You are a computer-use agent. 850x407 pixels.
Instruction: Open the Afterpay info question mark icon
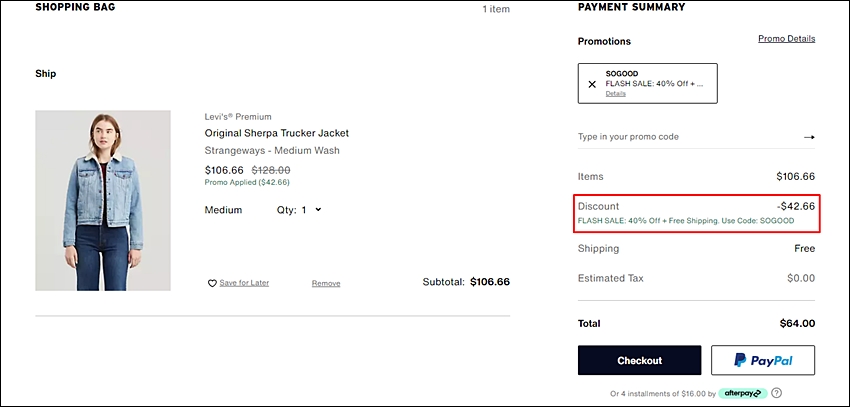coord(777,393)
